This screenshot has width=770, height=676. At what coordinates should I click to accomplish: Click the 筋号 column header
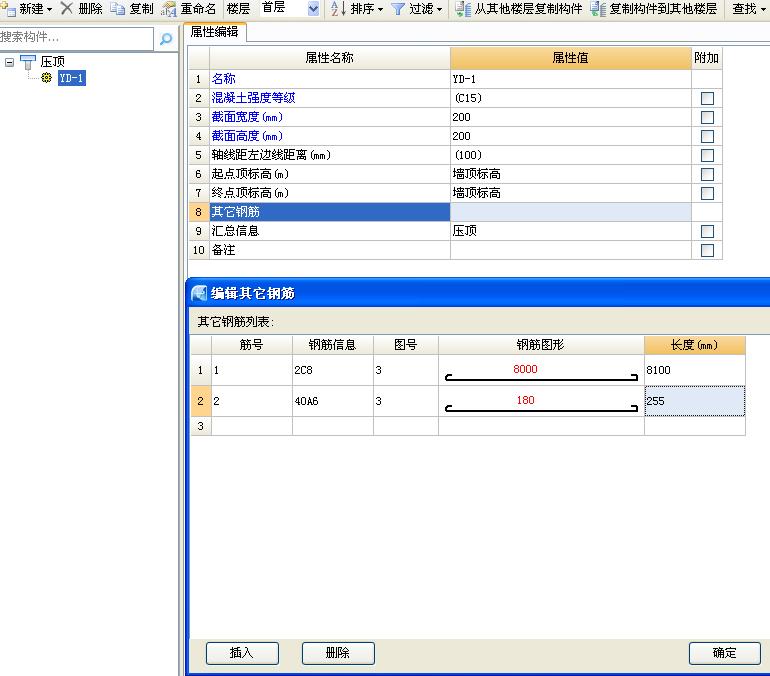tap(252, 345)
